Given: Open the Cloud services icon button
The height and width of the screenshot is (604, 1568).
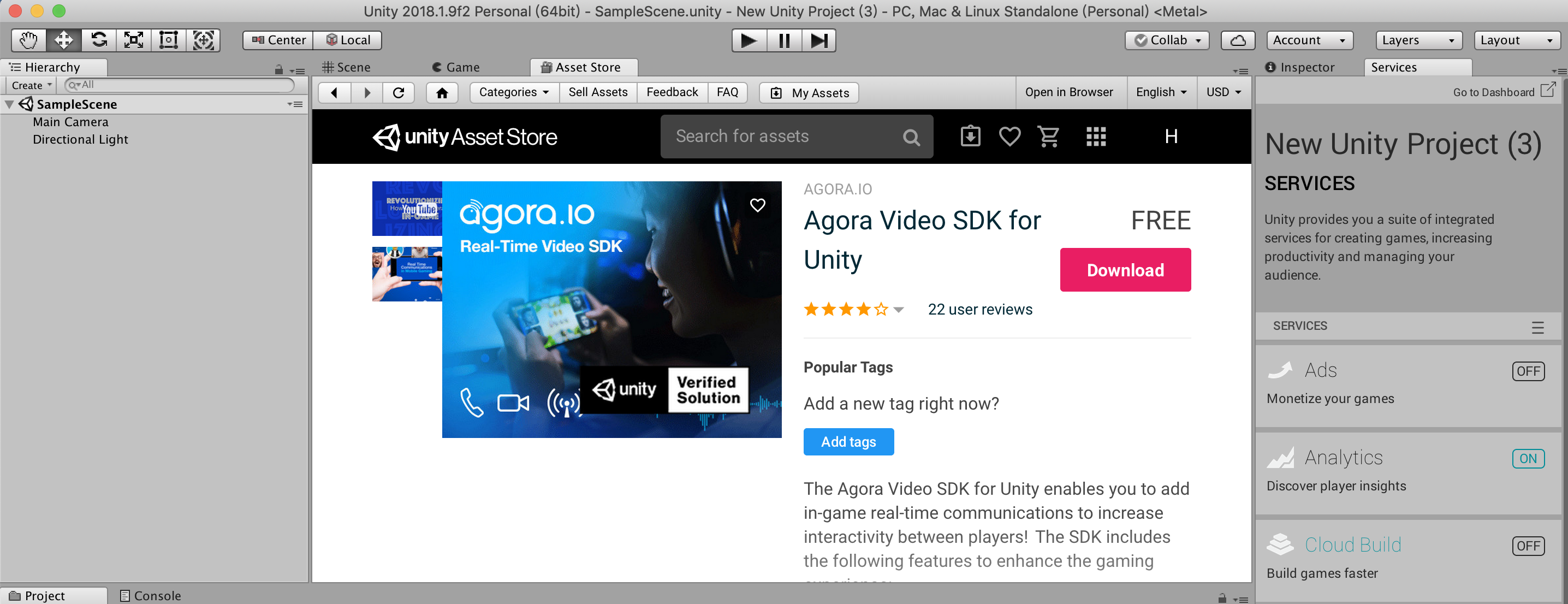Looking at the screenshot, I should click(1238, 40).
